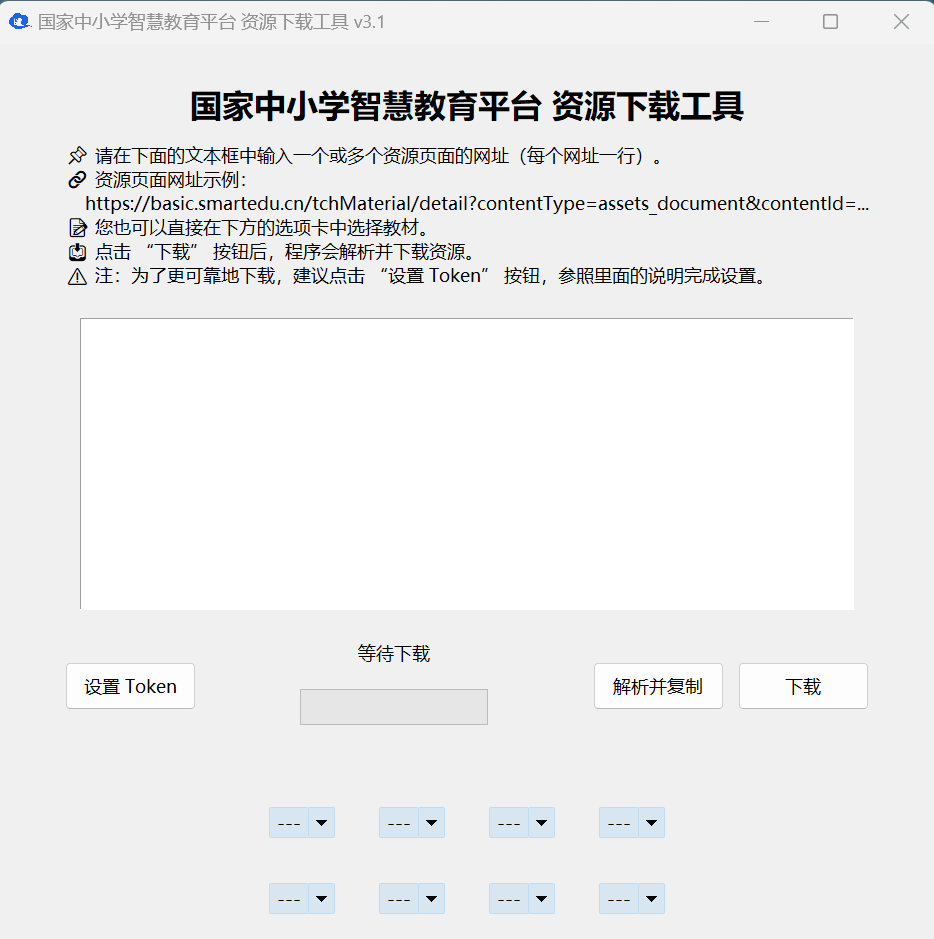The image size is (934, 939).
Task: Open the first dropdown in the bottom row
Action: click(x=302, y=898)
